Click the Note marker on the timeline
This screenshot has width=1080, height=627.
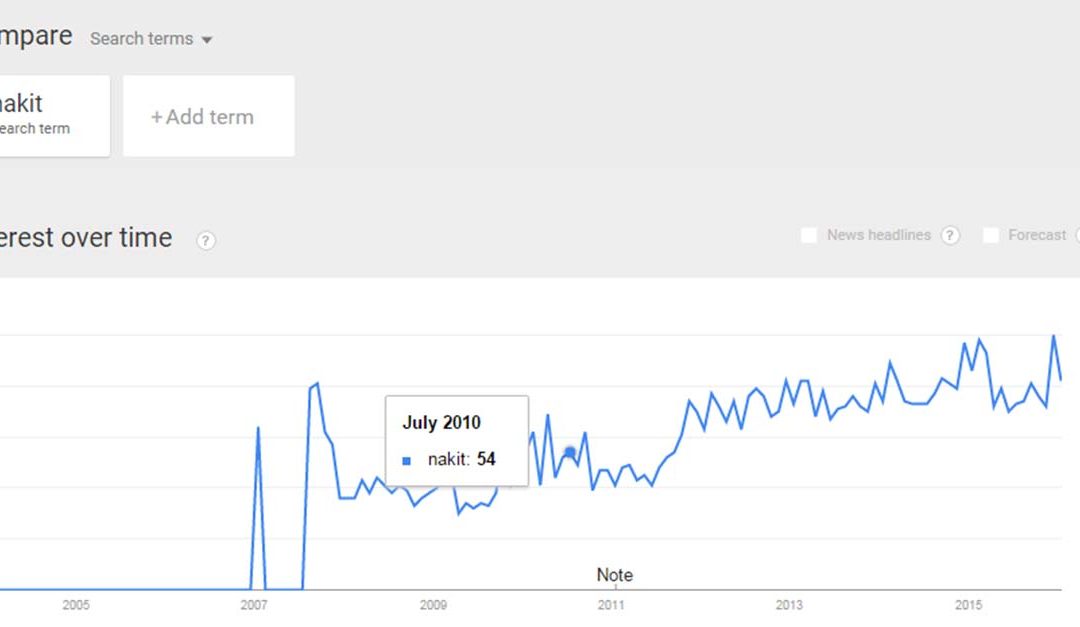pyautogui.click(x=614, y=575)
